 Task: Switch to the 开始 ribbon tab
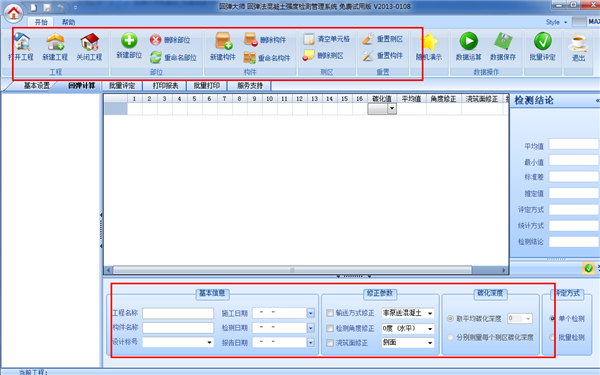tap(41, 22)
